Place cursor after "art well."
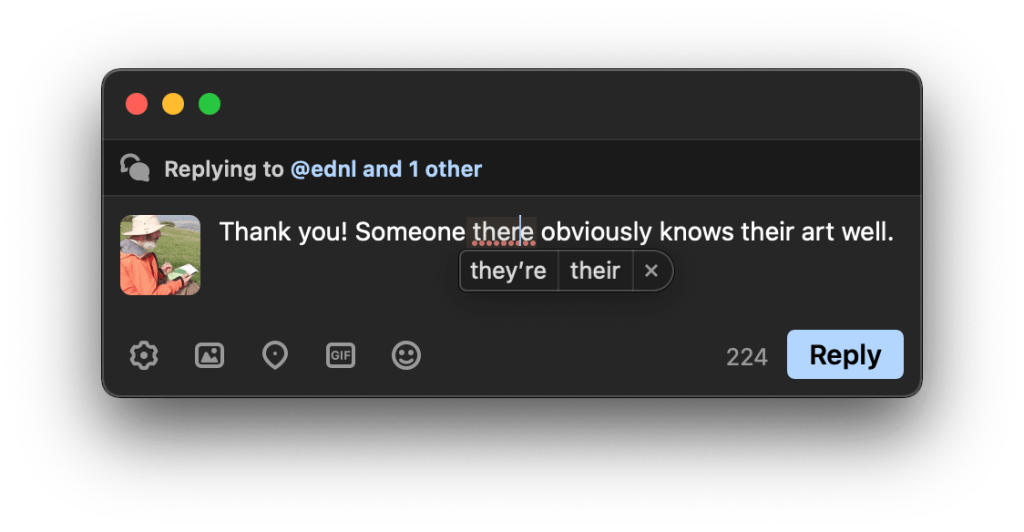1024x532 pixels. coord(894,232)
